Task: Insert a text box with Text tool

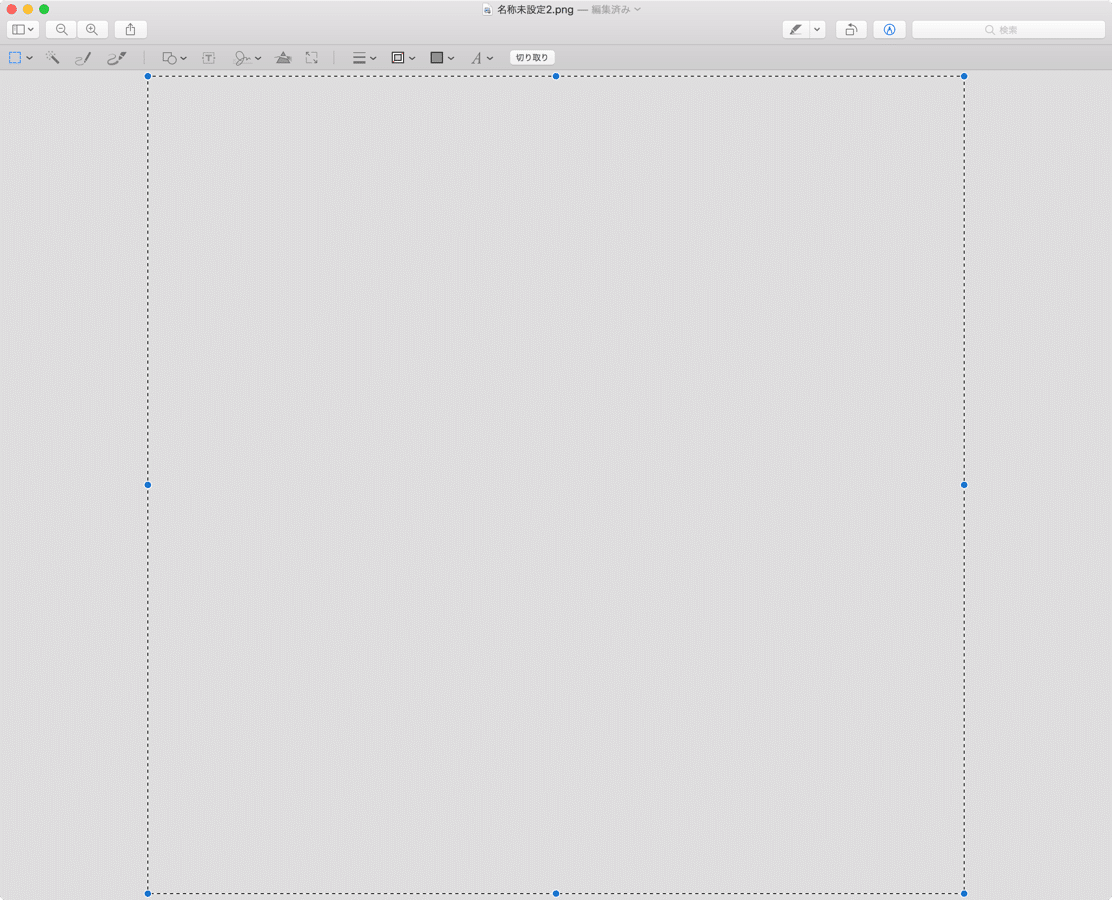Action: (208, 58)
